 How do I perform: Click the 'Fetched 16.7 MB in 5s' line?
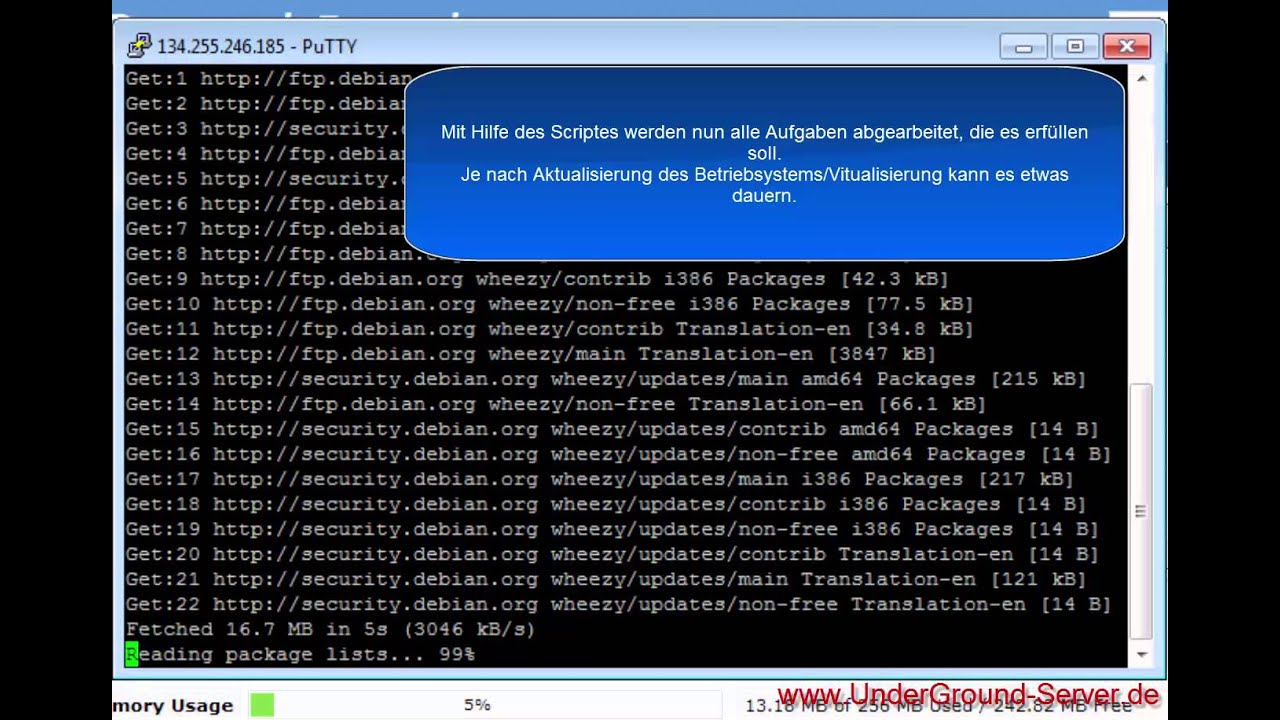click(x=331, y=629)
